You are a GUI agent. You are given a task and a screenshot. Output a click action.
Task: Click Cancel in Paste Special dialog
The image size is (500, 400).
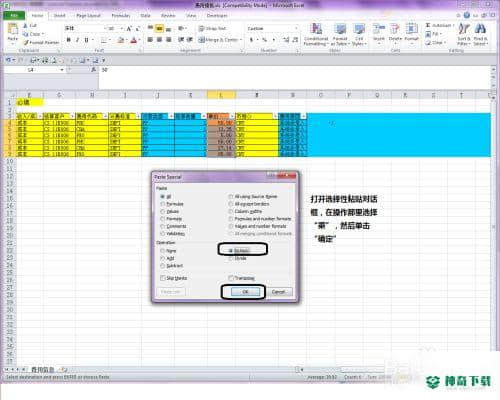click(278, 292)
